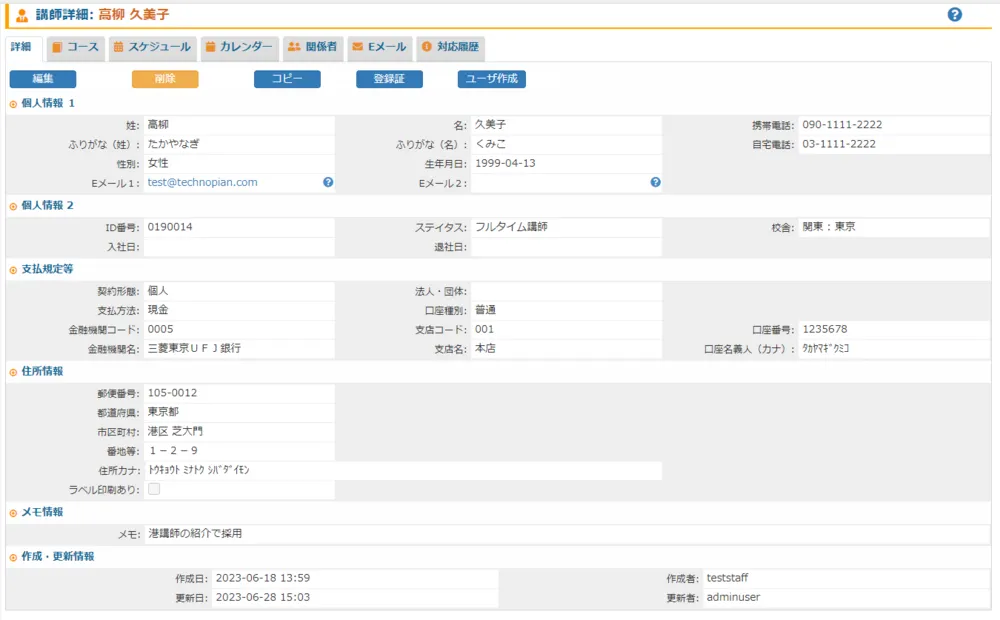Switch to the コース tab

76,47
